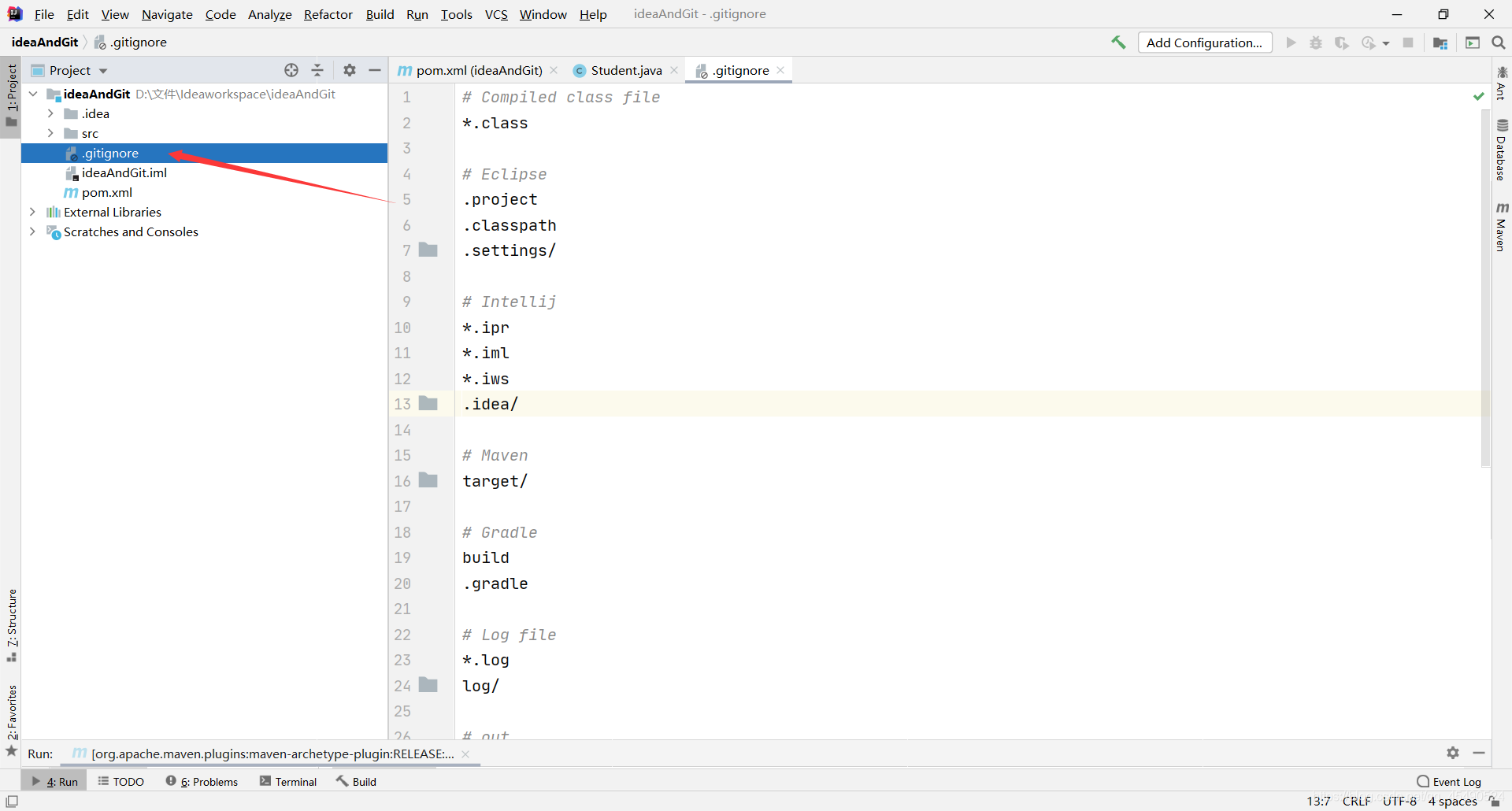Viewport: 1512px width, 811px height.
Task: Toggle the Structure tool window side tab
Action: (x=11, y=625)
